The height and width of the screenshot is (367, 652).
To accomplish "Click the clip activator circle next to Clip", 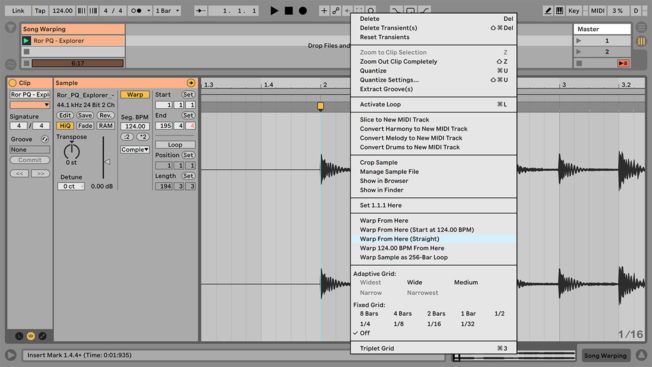I will click(x=12, y=83).
